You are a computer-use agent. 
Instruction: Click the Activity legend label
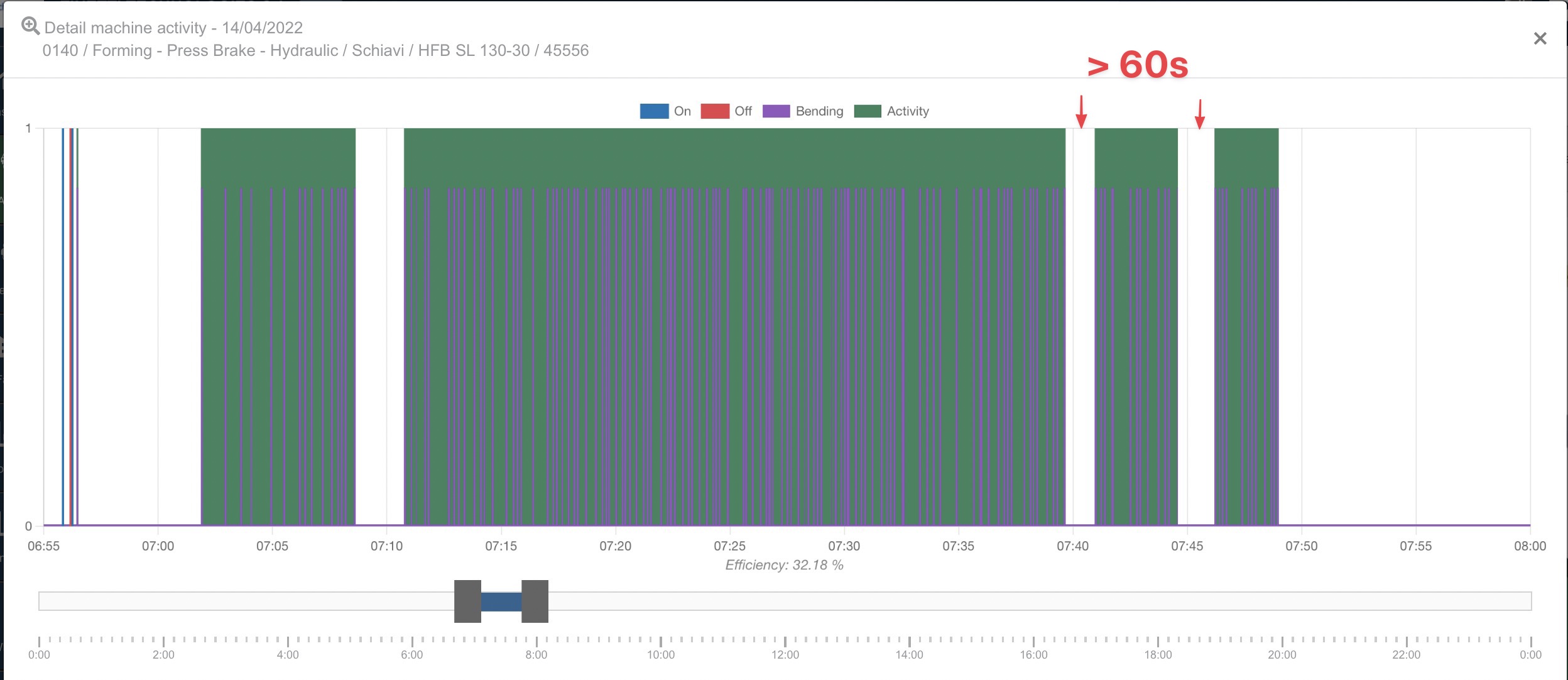click(907, 111)
